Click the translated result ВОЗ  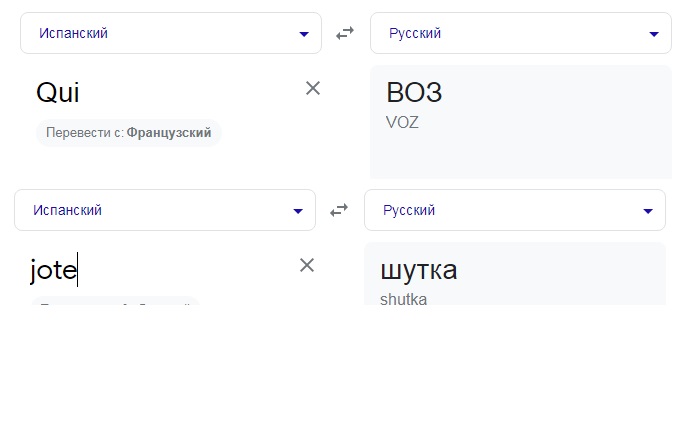click(414, 92)
